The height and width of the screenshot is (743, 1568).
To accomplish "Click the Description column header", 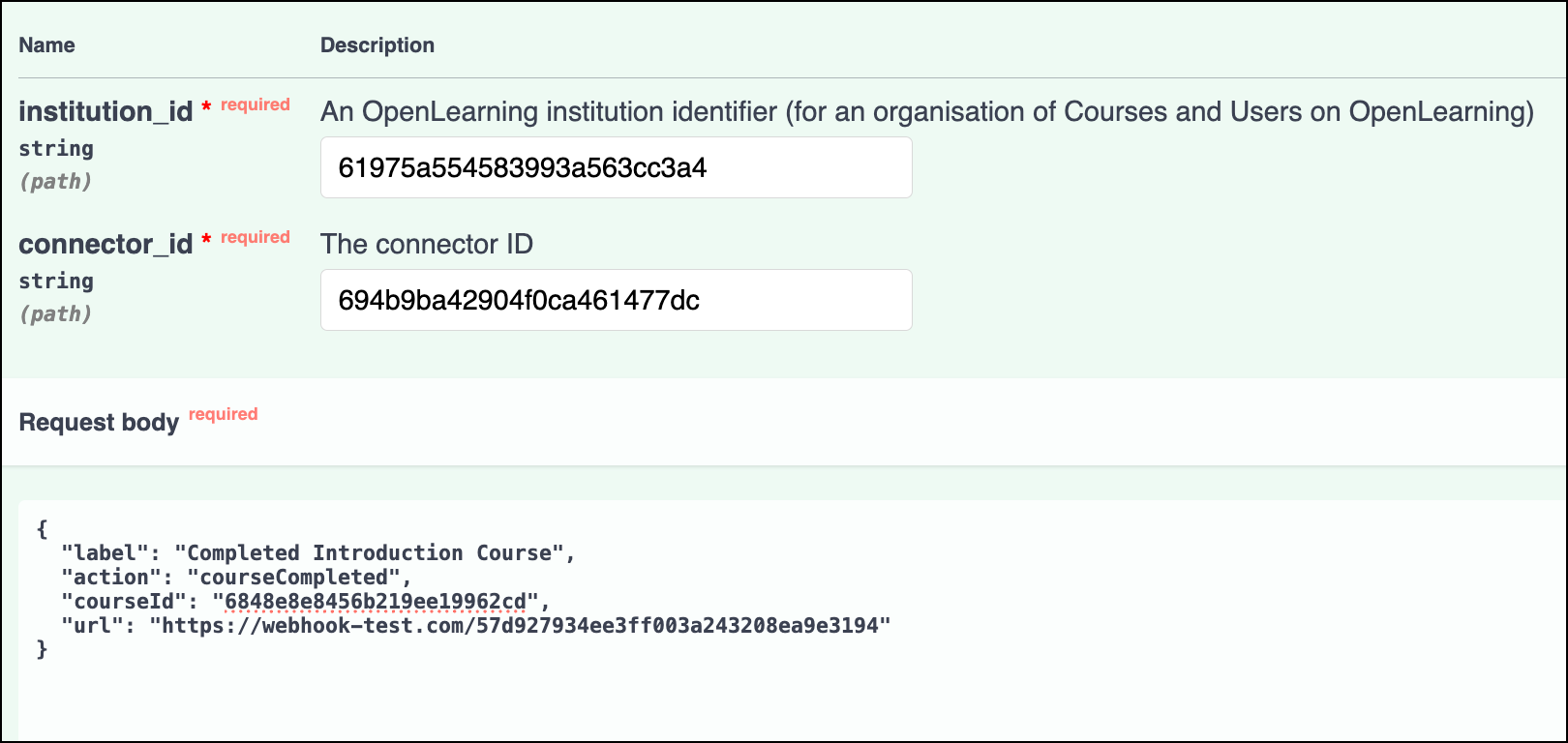I will 377,45.
